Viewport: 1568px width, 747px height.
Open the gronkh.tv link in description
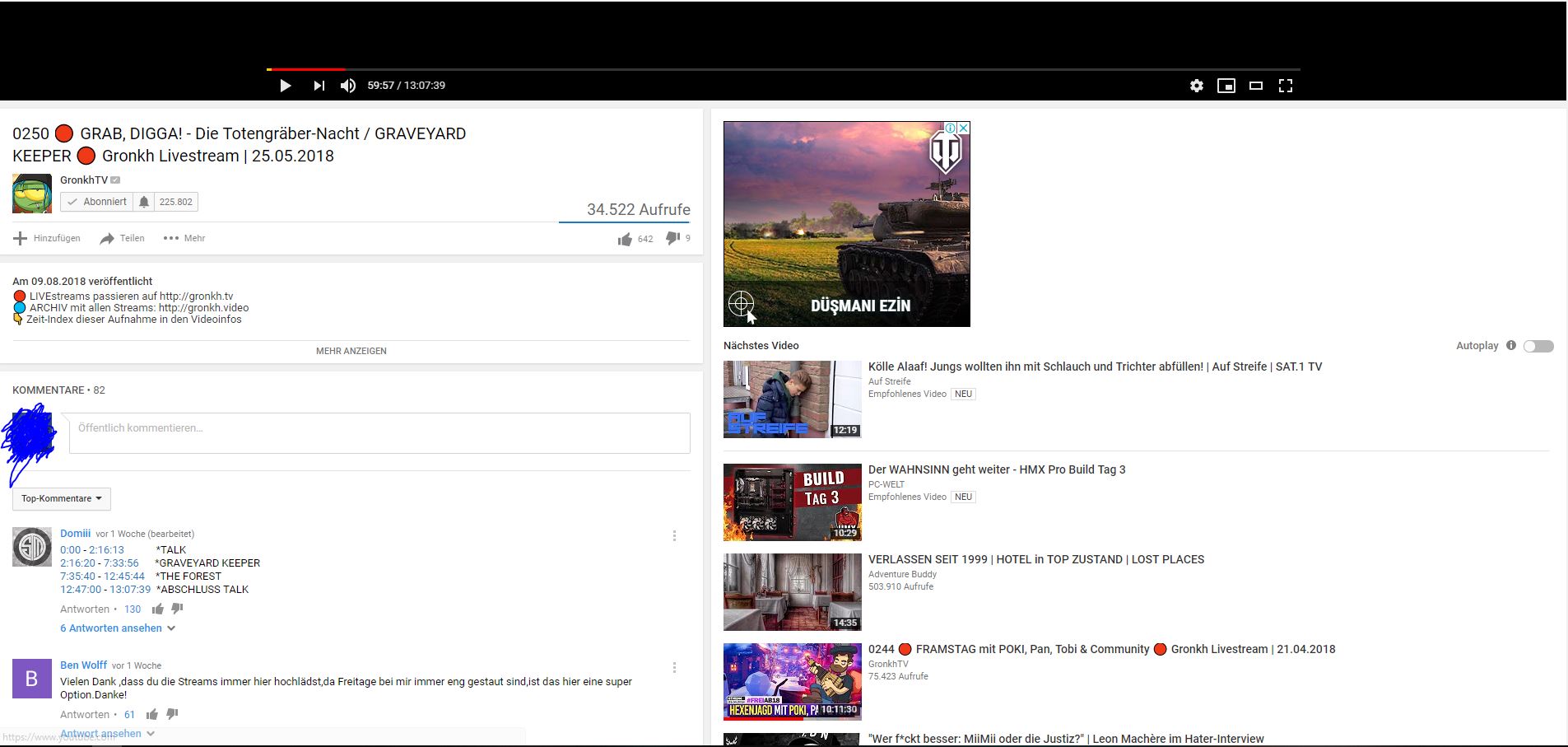pos(197,296)
